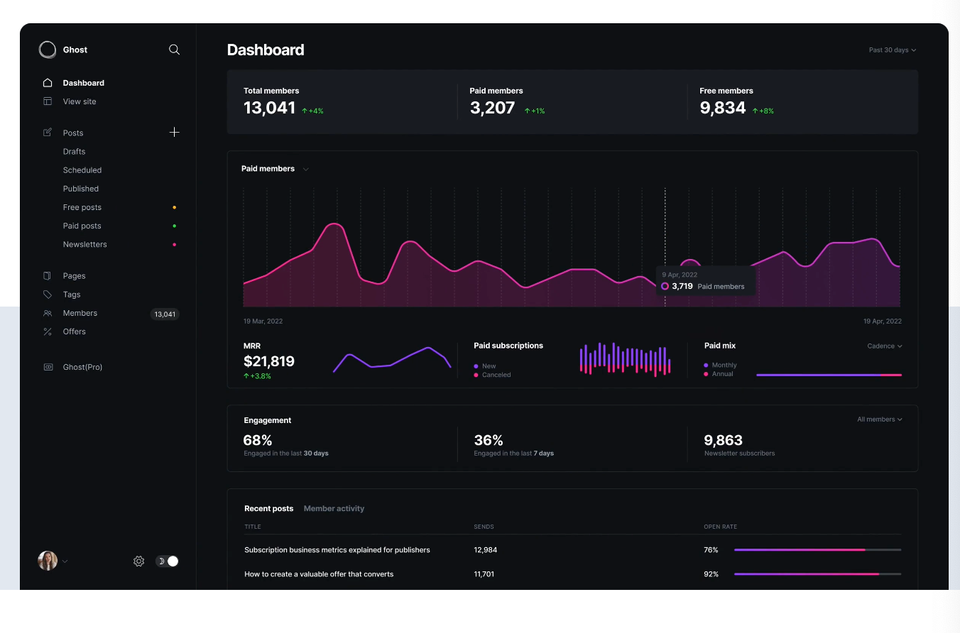This screenshot has width=960, height=633.
Task: Open settings with the gear icon
Action: coord(138,561)
